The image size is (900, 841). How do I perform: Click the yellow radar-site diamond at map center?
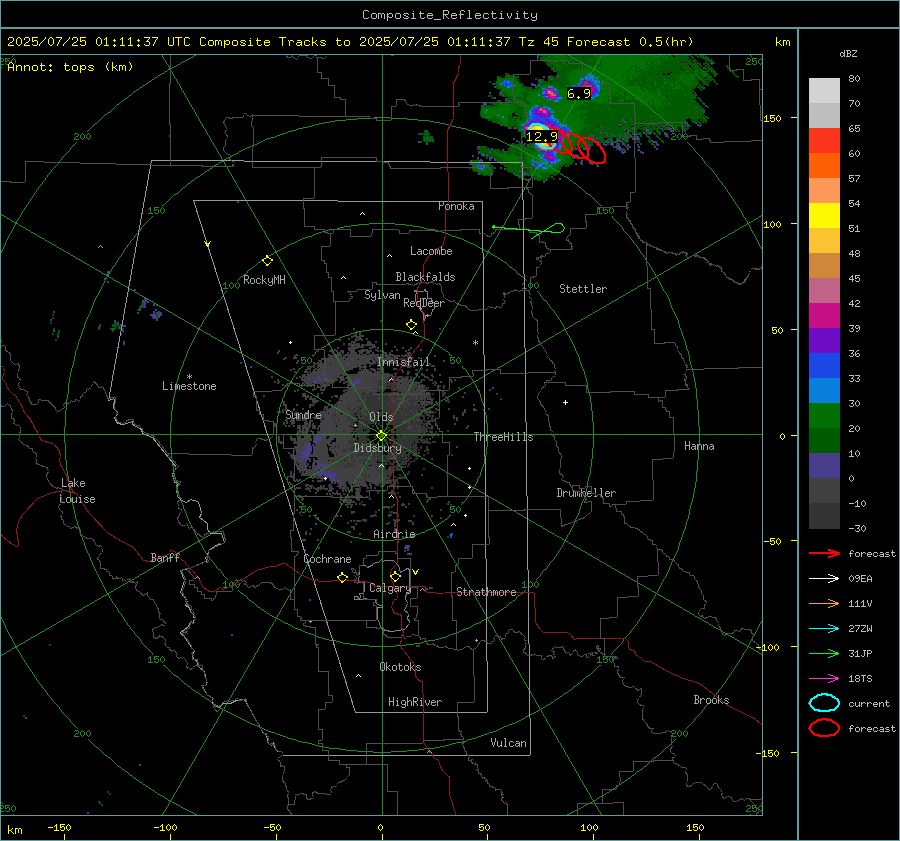pos(381,436)
